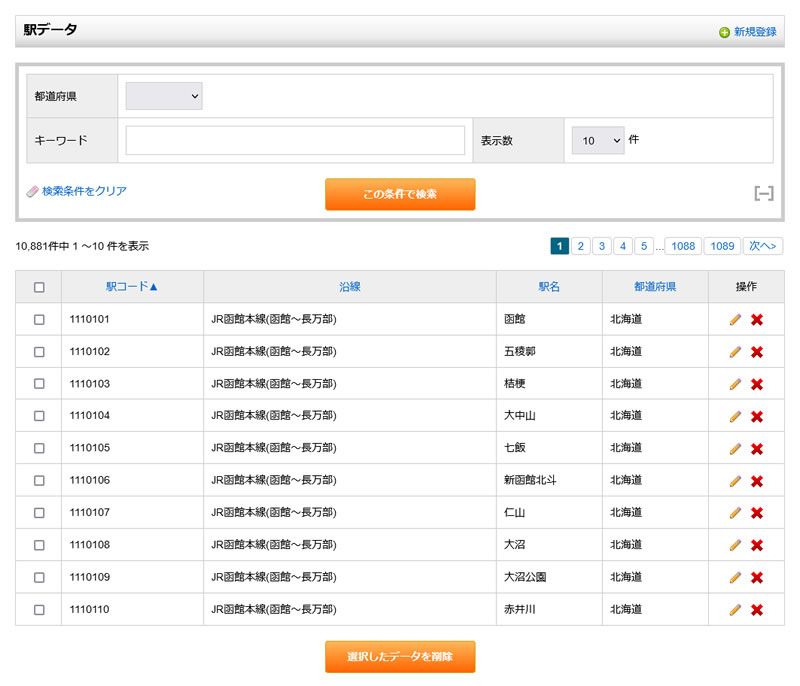Screen dimensions: 800x686
Task: Sort by 駅コード column header
Action: click(x=132, y=287)
